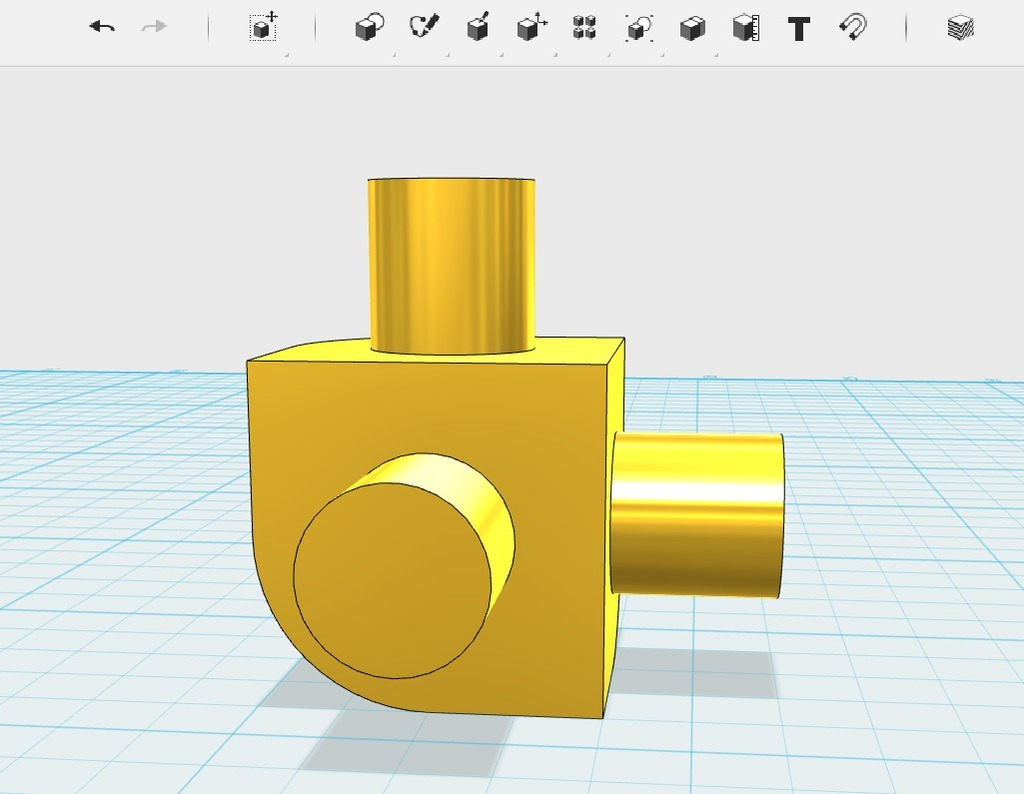
Task: Open the Construct tools menu
Action: tap(479, 27)
